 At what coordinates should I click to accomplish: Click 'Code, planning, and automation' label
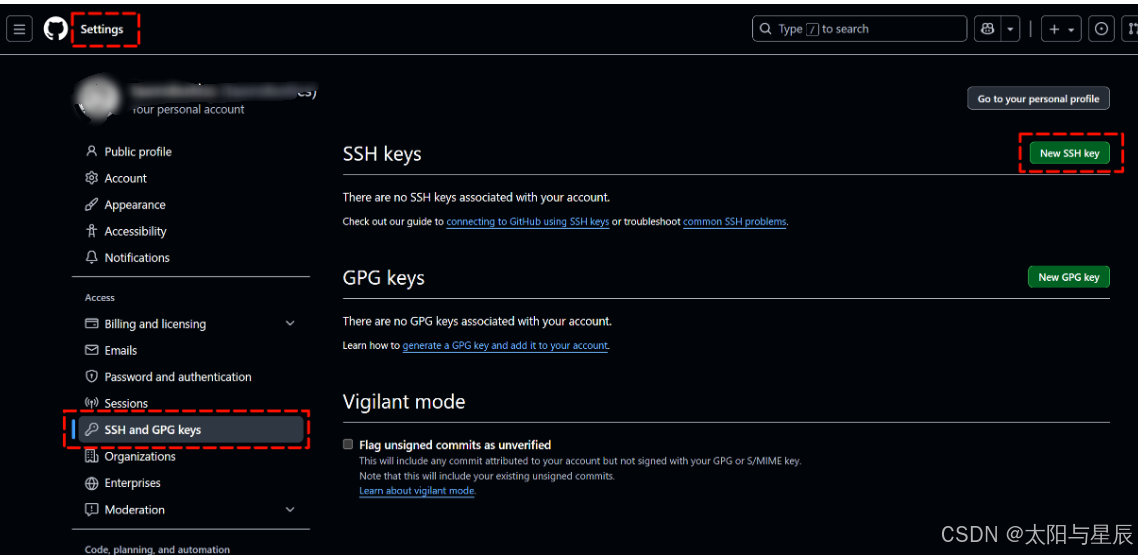157,550
